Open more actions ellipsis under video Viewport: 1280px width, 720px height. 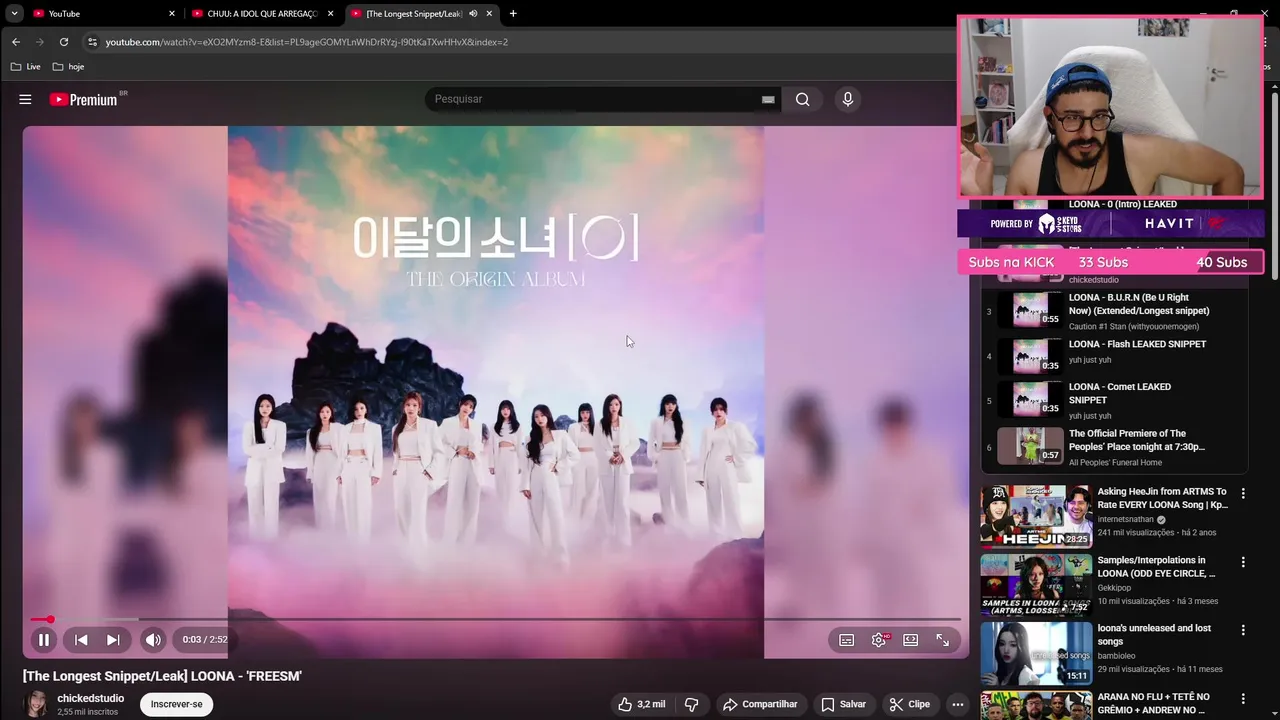957,704
